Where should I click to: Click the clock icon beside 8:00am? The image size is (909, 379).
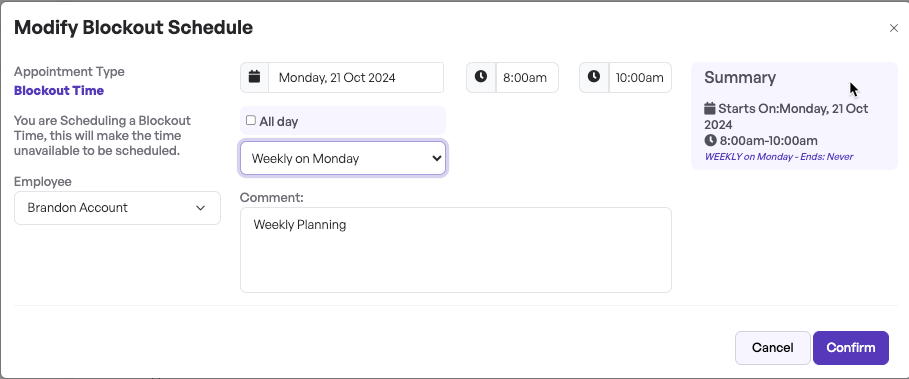(481, 76)
